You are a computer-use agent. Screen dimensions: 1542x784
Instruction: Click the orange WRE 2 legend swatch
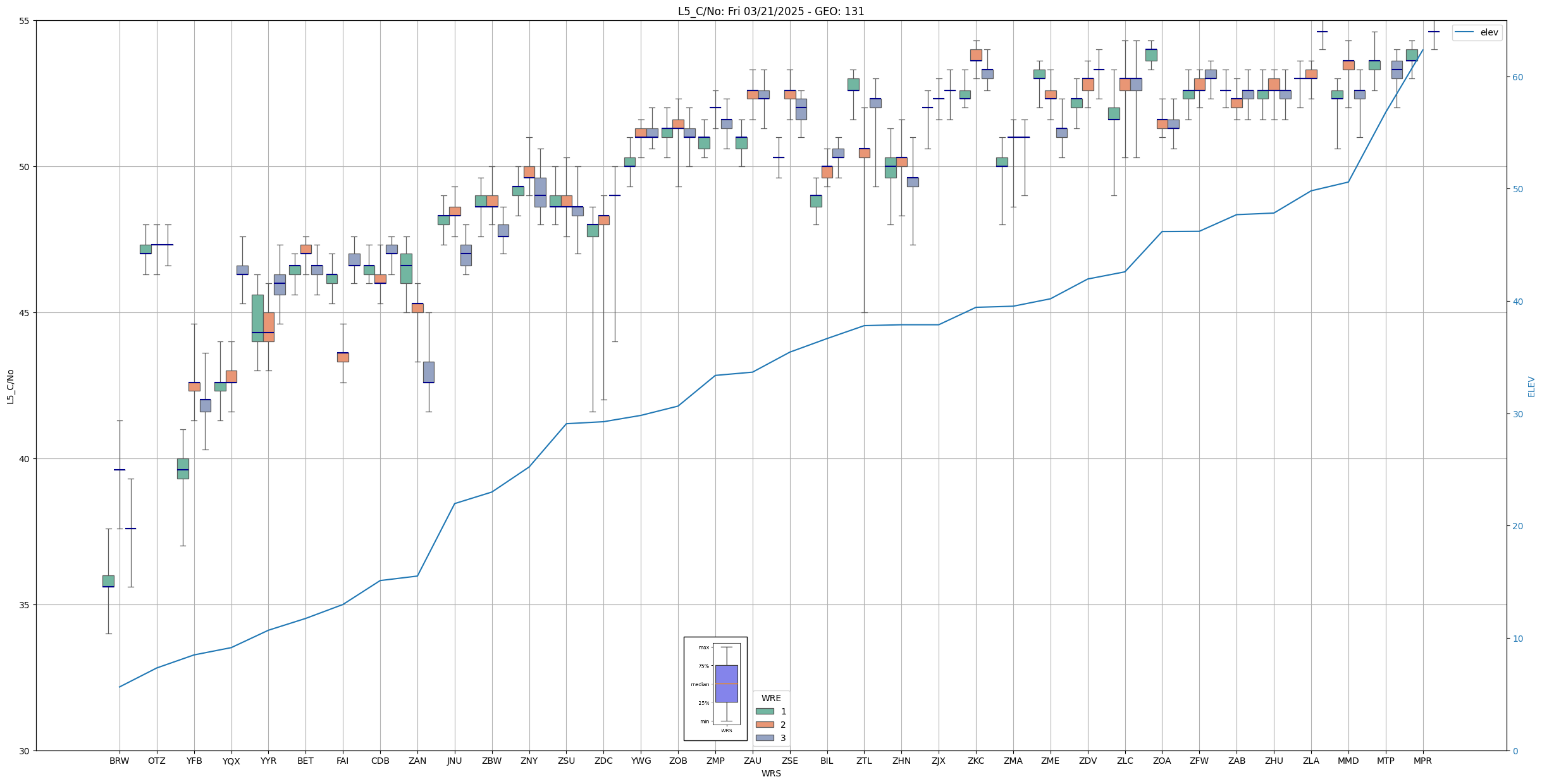(x=765, y=725)
